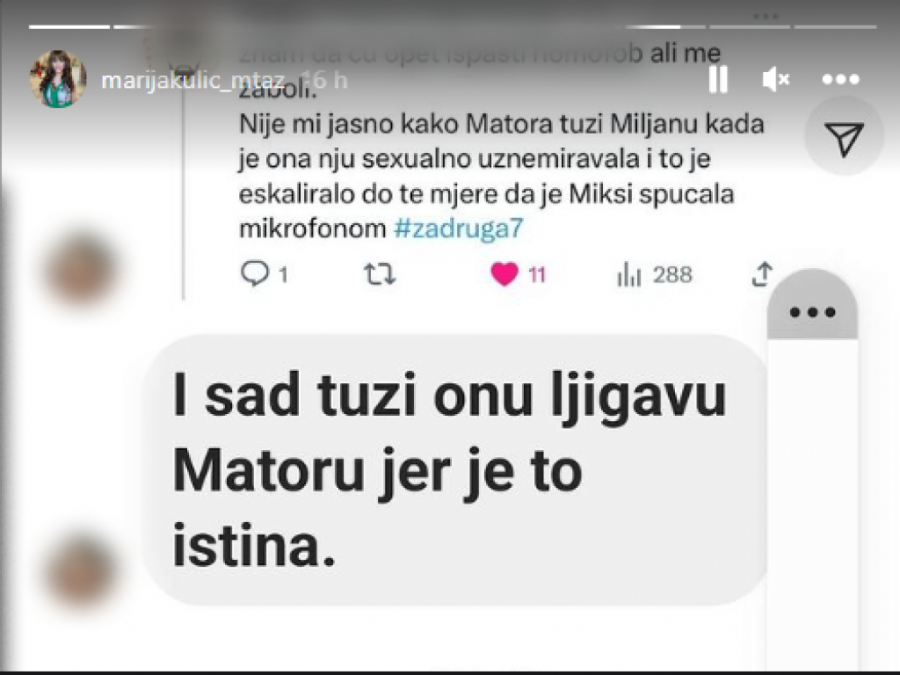
Task: Share the tweet using upload icon
Action: coord(762,274)
